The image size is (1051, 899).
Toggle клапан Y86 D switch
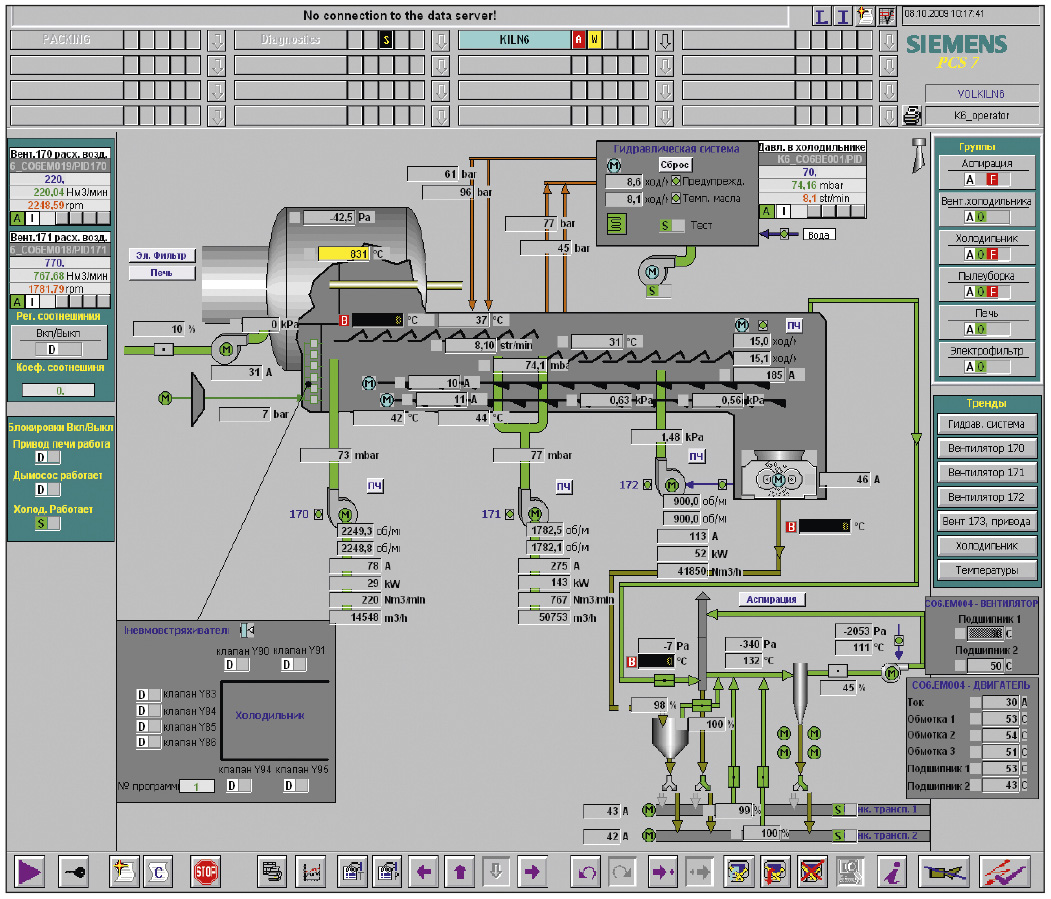[x=148, y=742]
